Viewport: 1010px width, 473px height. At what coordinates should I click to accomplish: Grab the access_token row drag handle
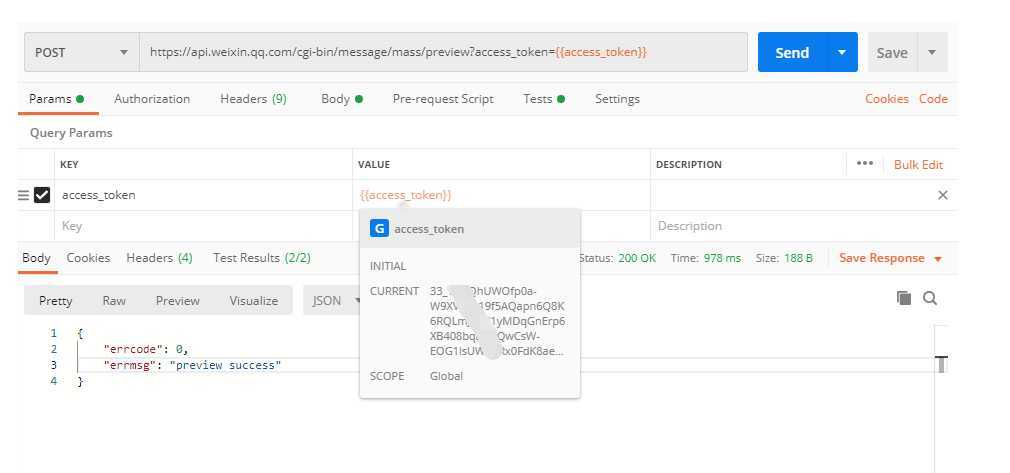[x=23, y=195]
